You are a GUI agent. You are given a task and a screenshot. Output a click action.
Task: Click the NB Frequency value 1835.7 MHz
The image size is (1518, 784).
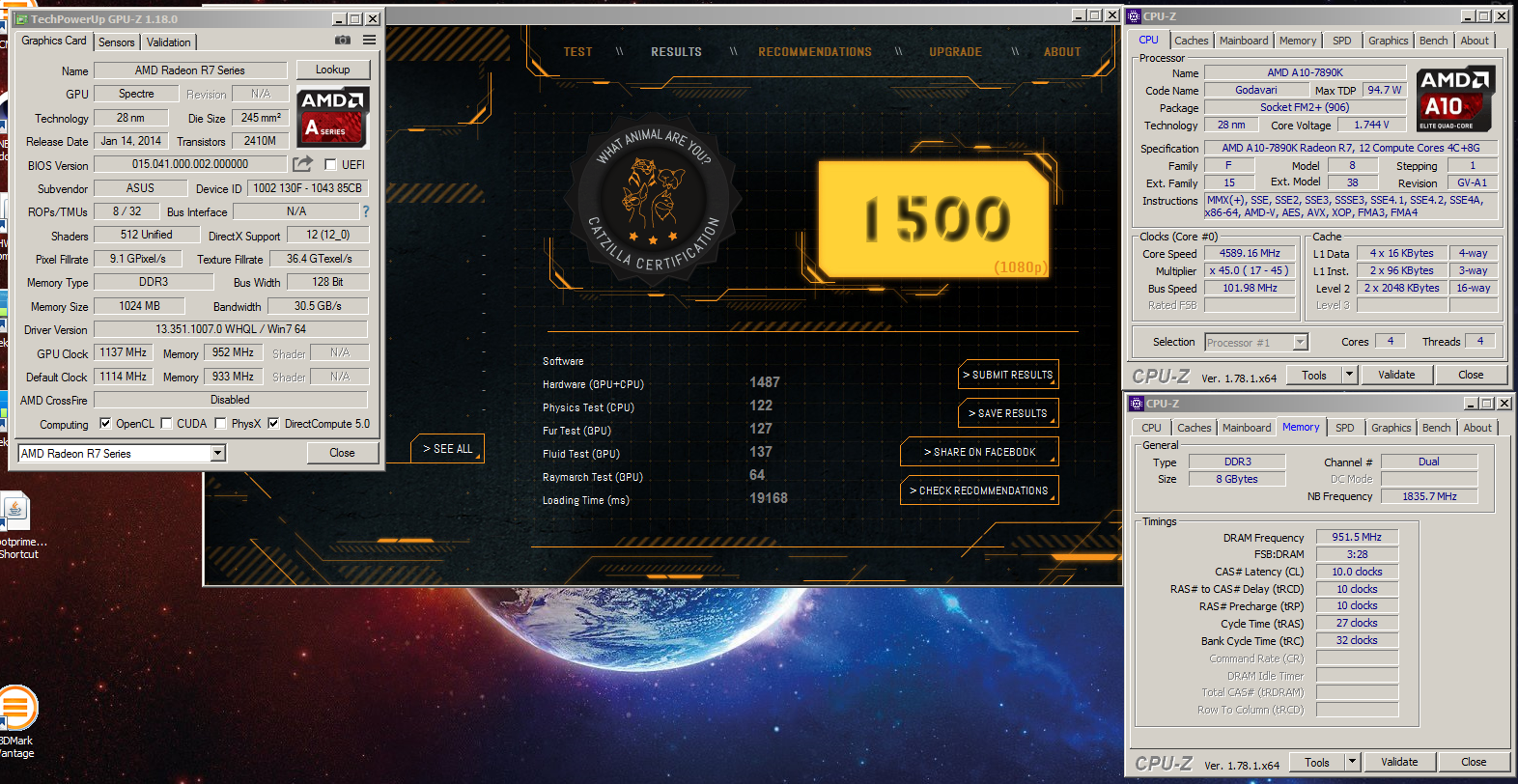coord(1429,495)
